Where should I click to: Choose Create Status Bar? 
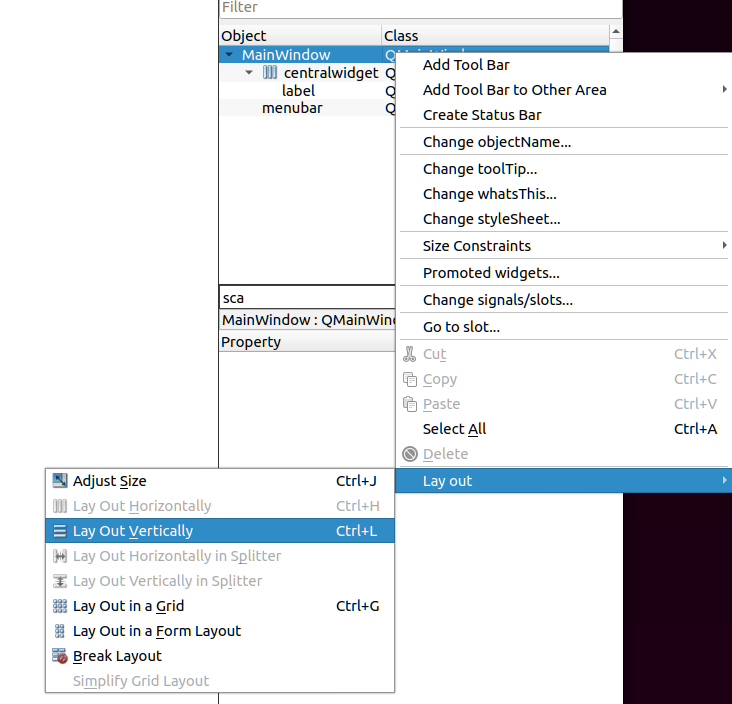tap(563, 115)
